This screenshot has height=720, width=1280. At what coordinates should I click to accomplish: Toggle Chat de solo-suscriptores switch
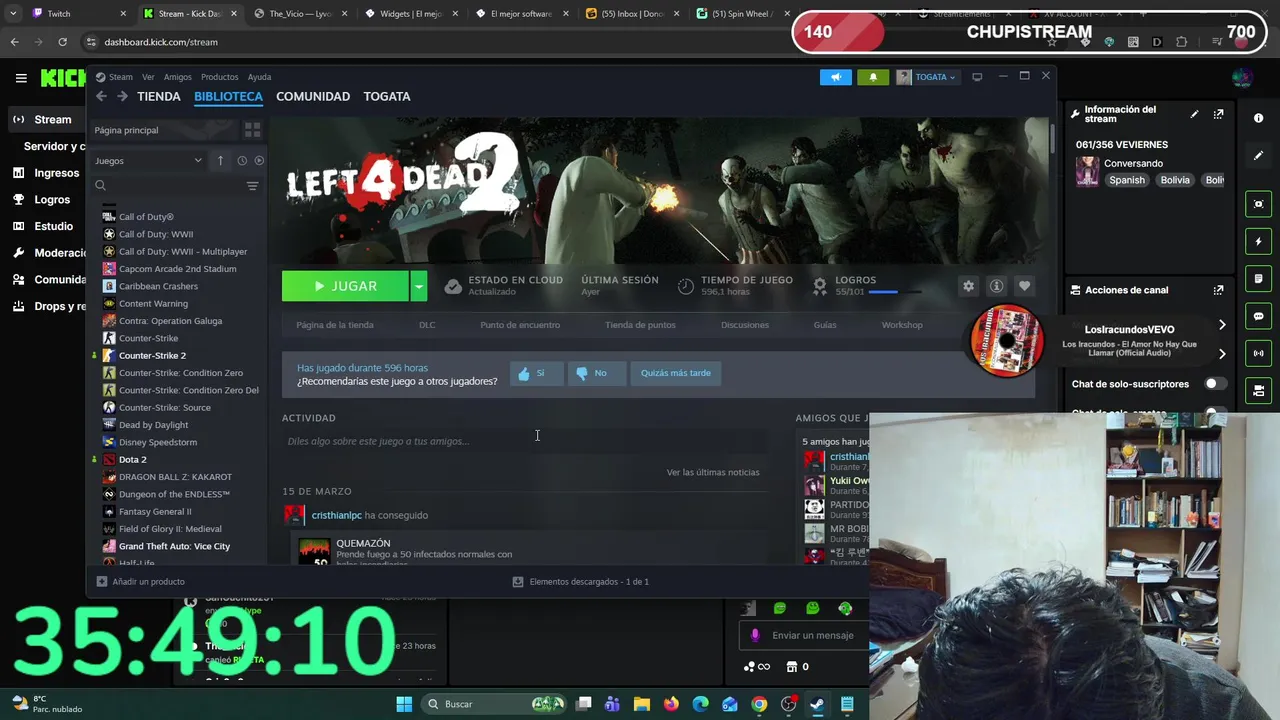(x=1215, y=384)
